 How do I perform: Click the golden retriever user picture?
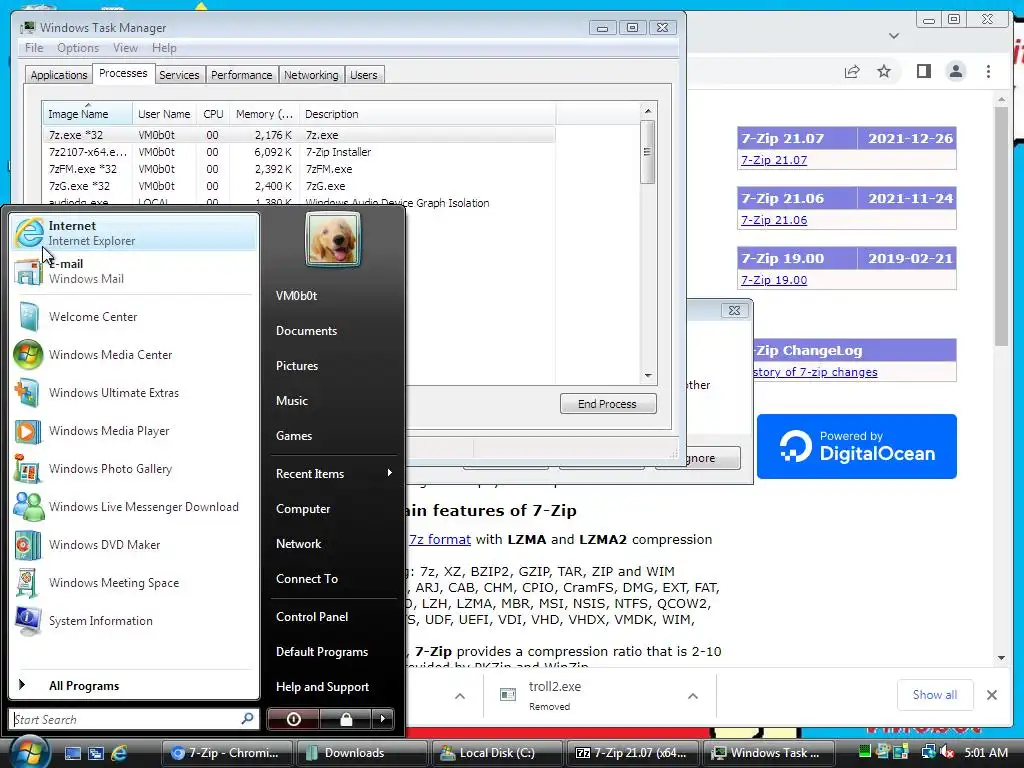click(332, 240)
